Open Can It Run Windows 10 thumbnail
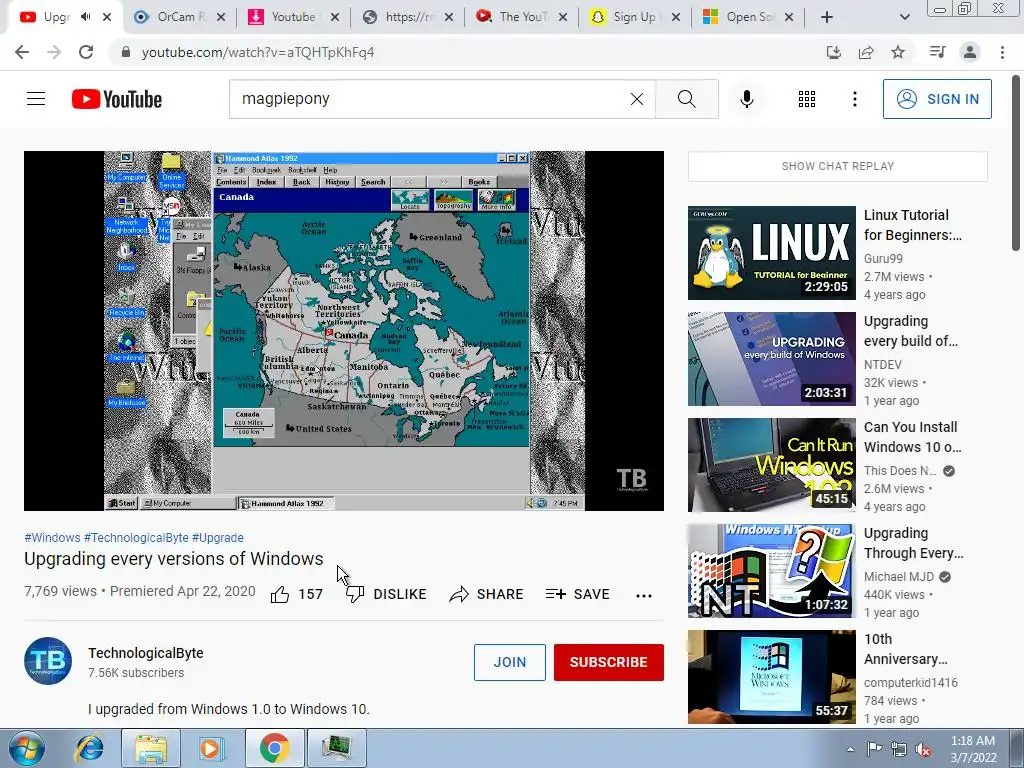The height and width of the screenshot is (768, 1024). point(772,465)
